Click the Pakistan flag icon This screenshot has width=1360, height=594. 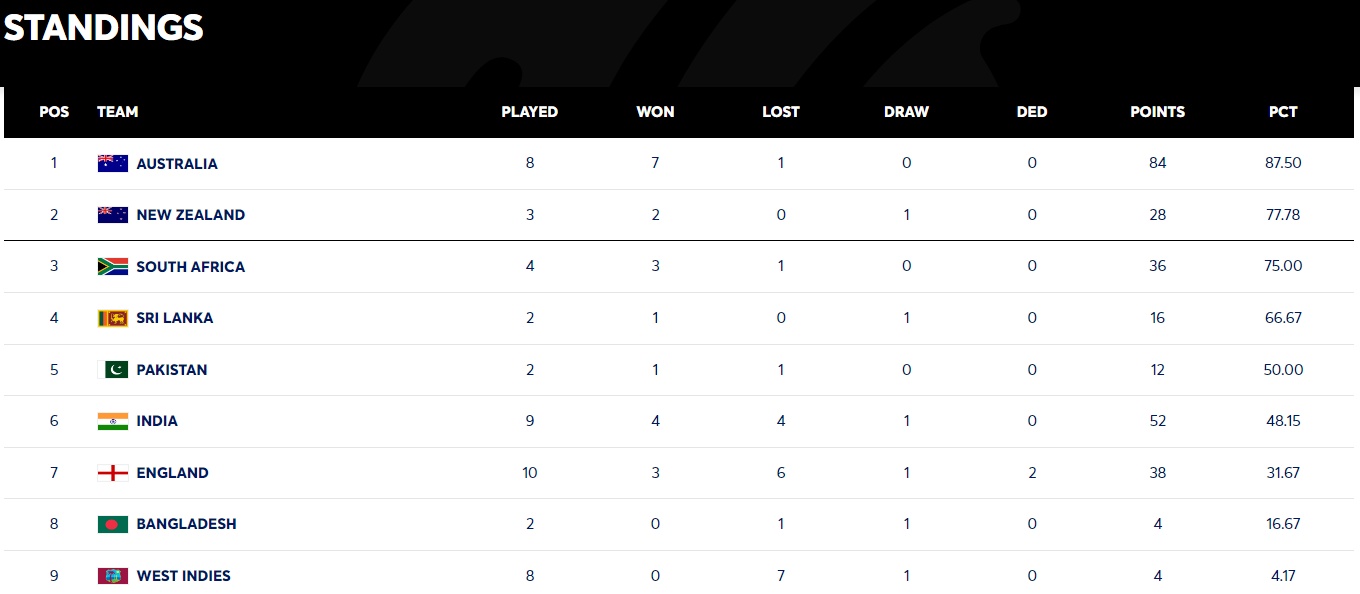tap(112, 370)
